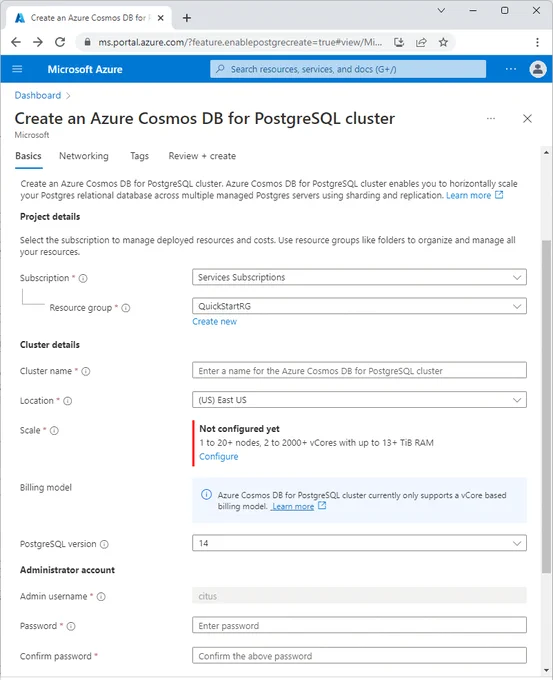Screen dimensions: 553x680
Task: Click the share page icon in address bar
Action: click(421, 42)
